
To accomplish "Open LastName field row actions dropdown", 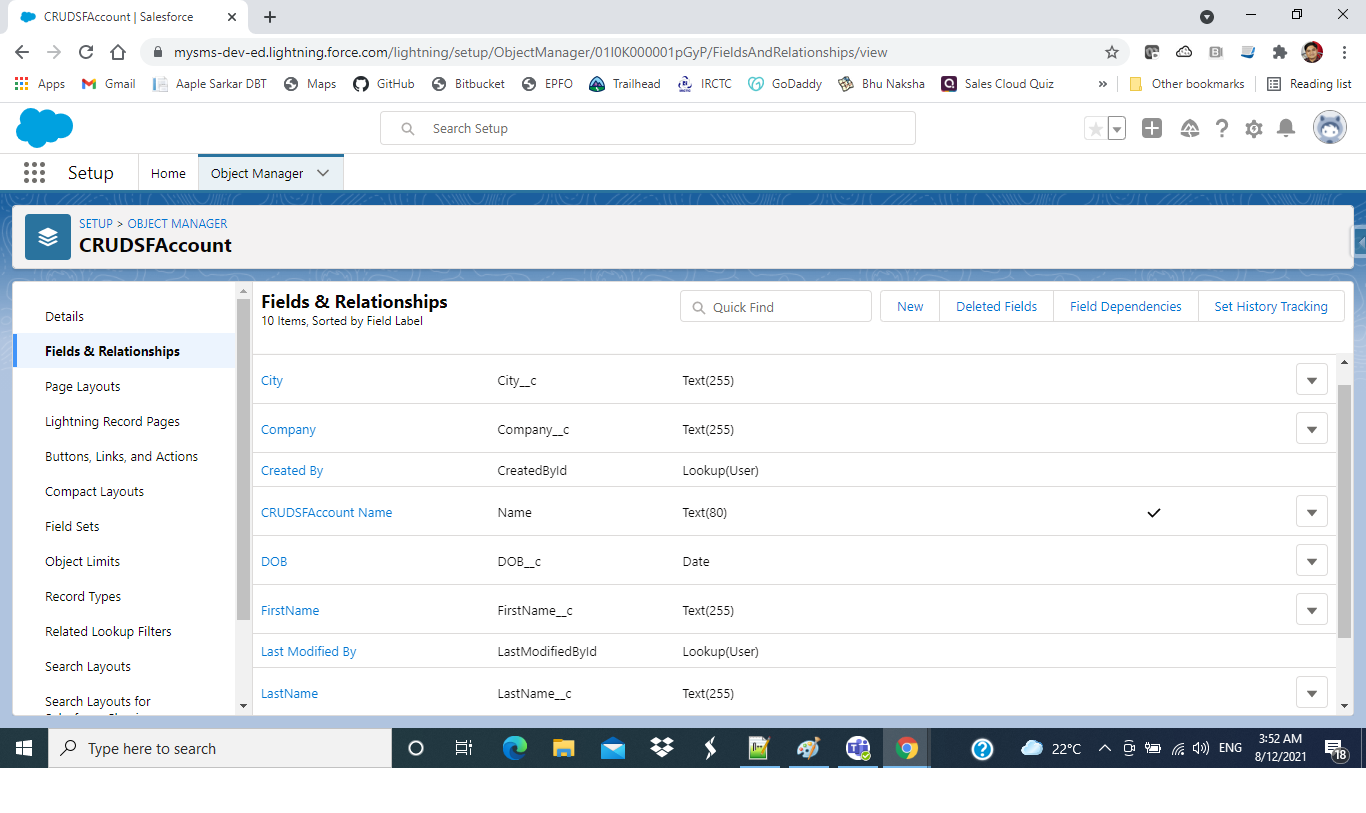I will coord(1312,693).
